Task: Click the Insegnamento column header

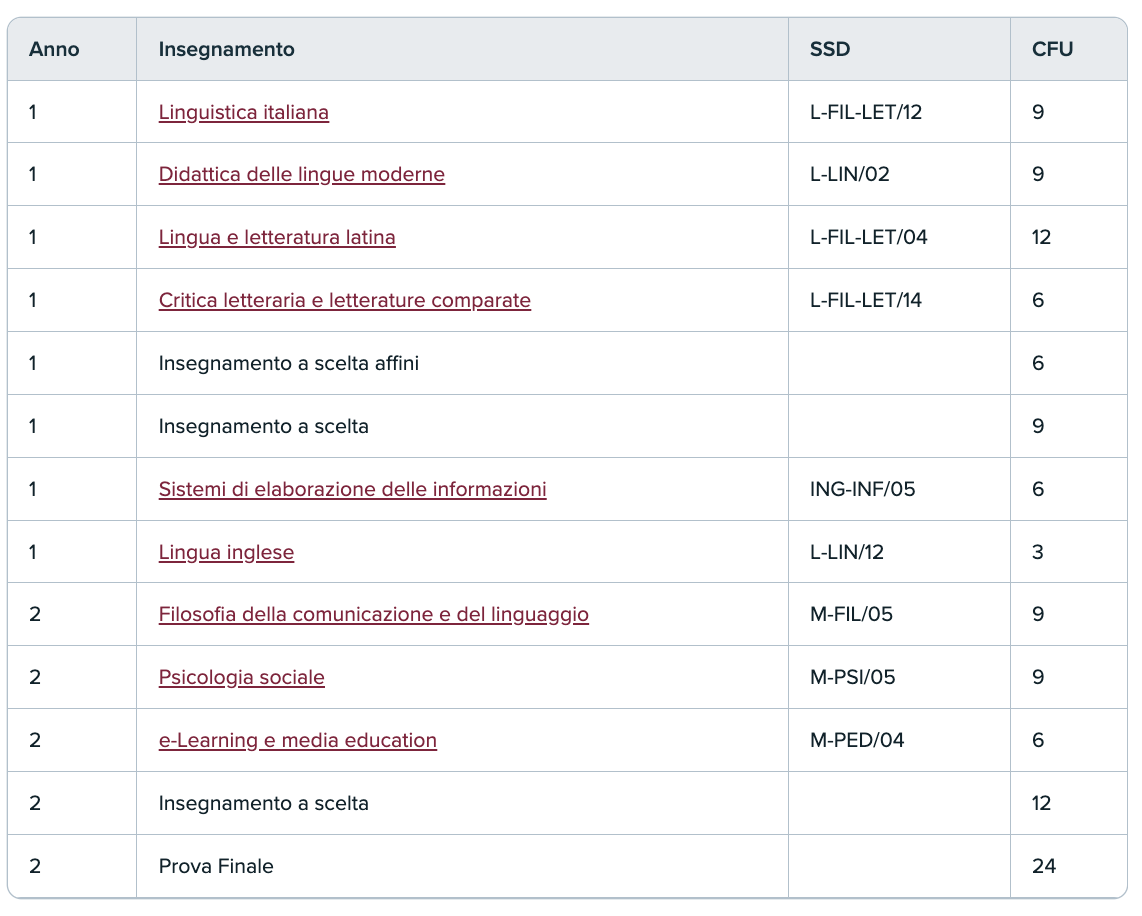Action: pyautogui.click(x=226, y=49)
